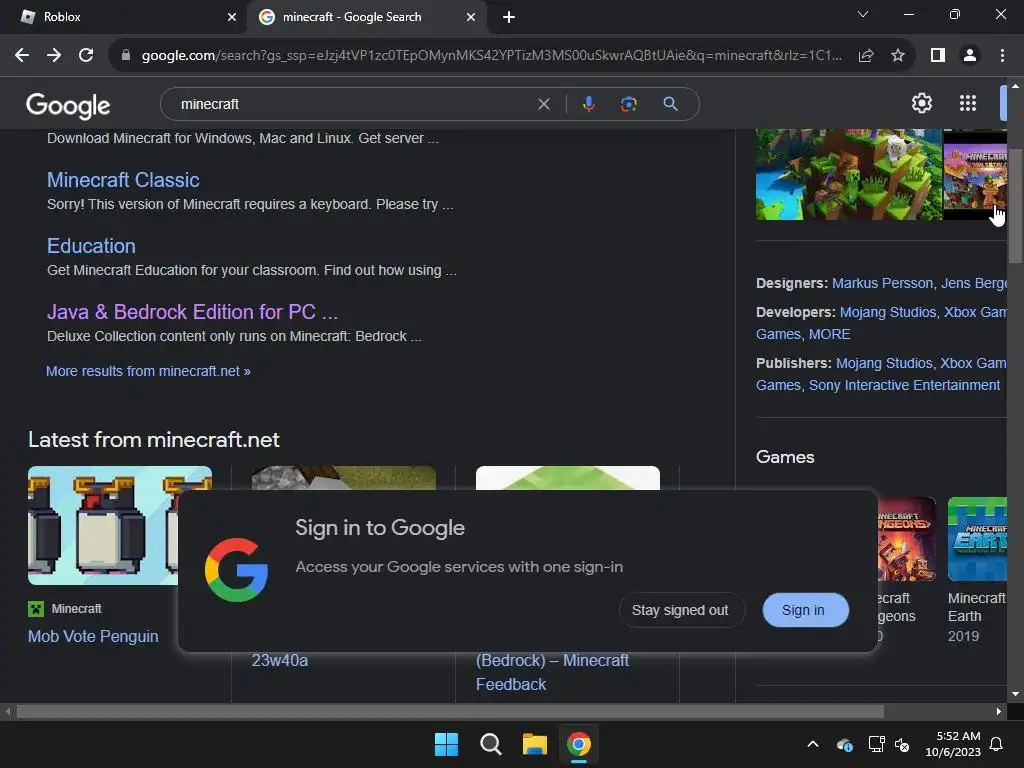Close the Roblox tab
The height and width of the screenshot is (768, 1024).
point(232,17)
